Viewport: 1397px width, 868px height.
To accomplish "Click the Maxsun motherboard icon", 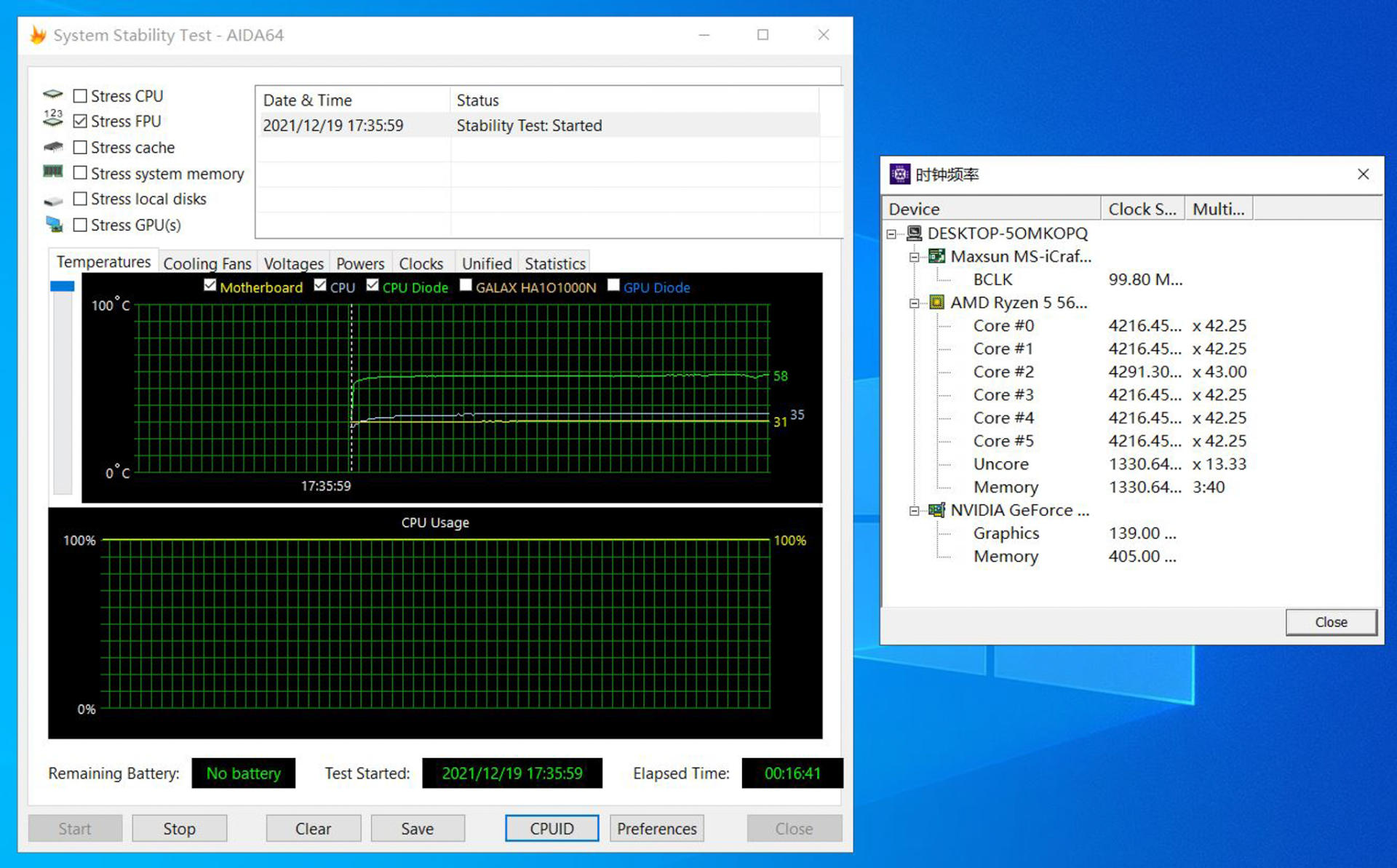I will coord(937,256).
